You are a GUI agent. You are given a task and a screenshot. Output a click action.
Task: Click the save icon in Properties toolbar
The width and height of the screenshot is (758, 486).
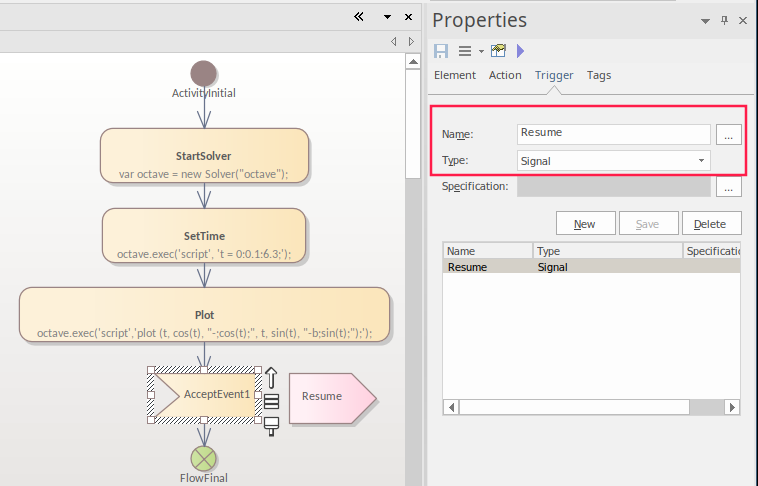[441, 51]
